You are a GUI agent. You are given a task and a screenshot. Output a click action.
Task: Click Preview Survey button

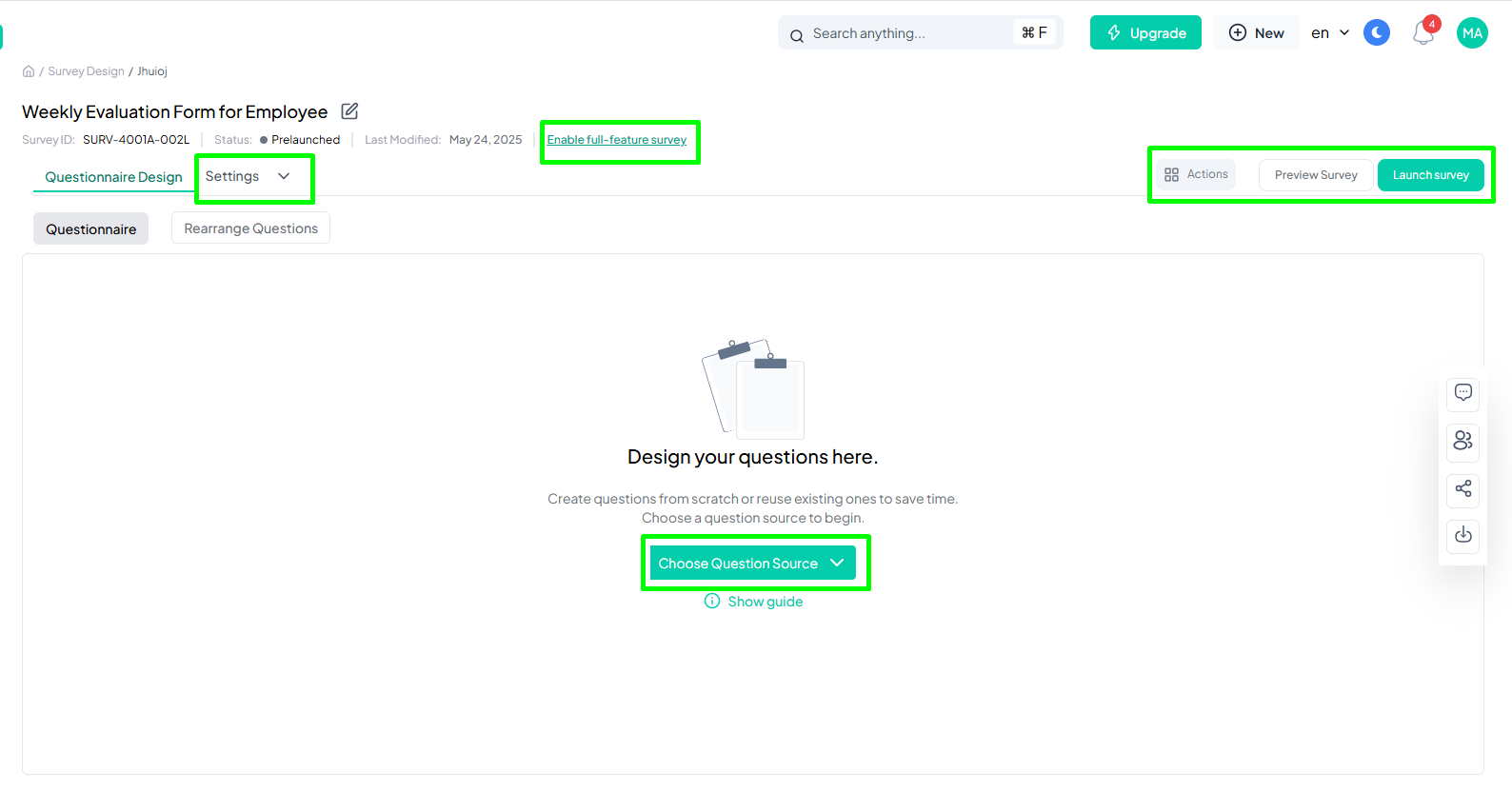1316,175
